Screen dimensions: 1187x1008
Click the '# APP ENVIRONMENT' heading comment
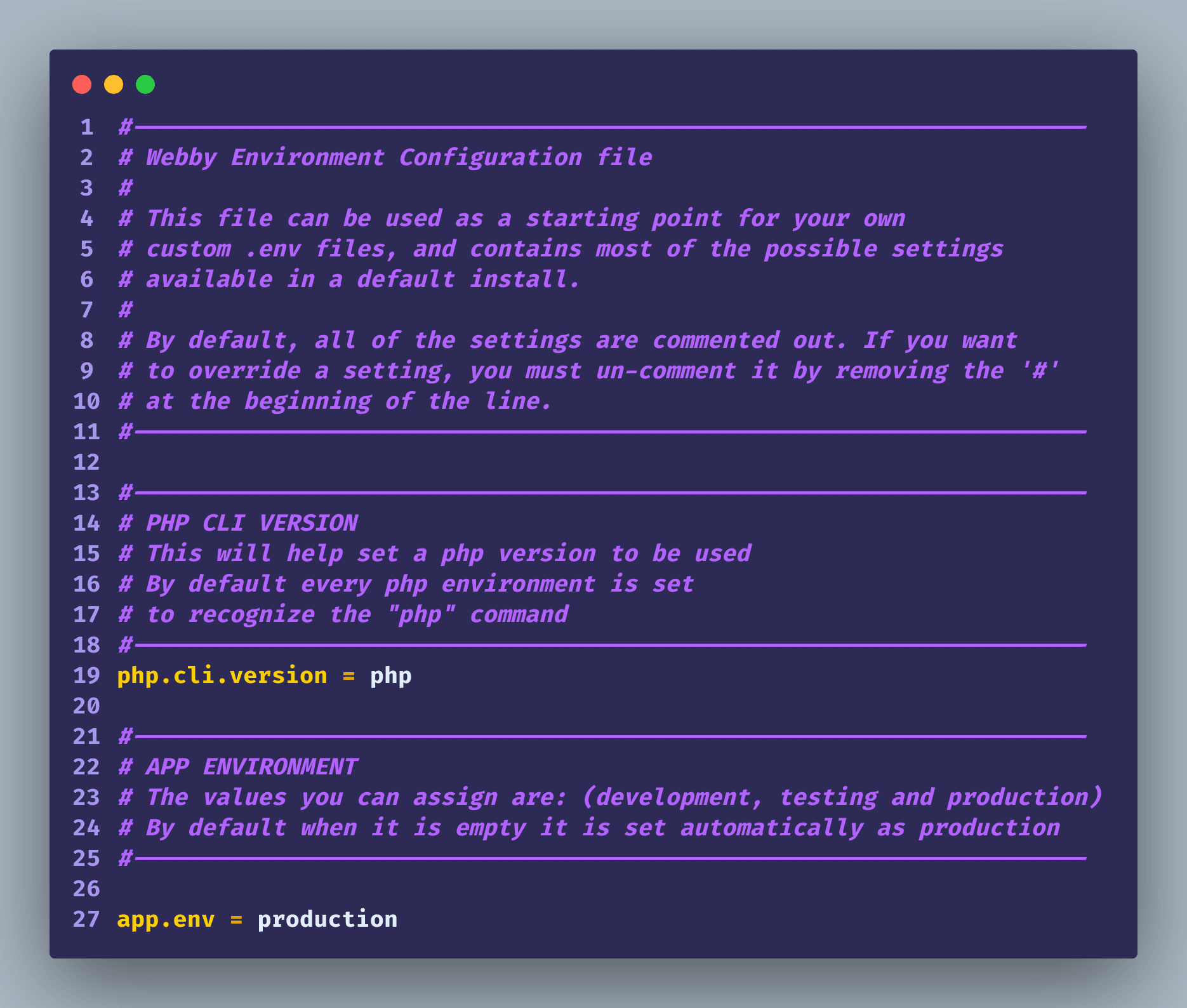[x=238, y=767]
